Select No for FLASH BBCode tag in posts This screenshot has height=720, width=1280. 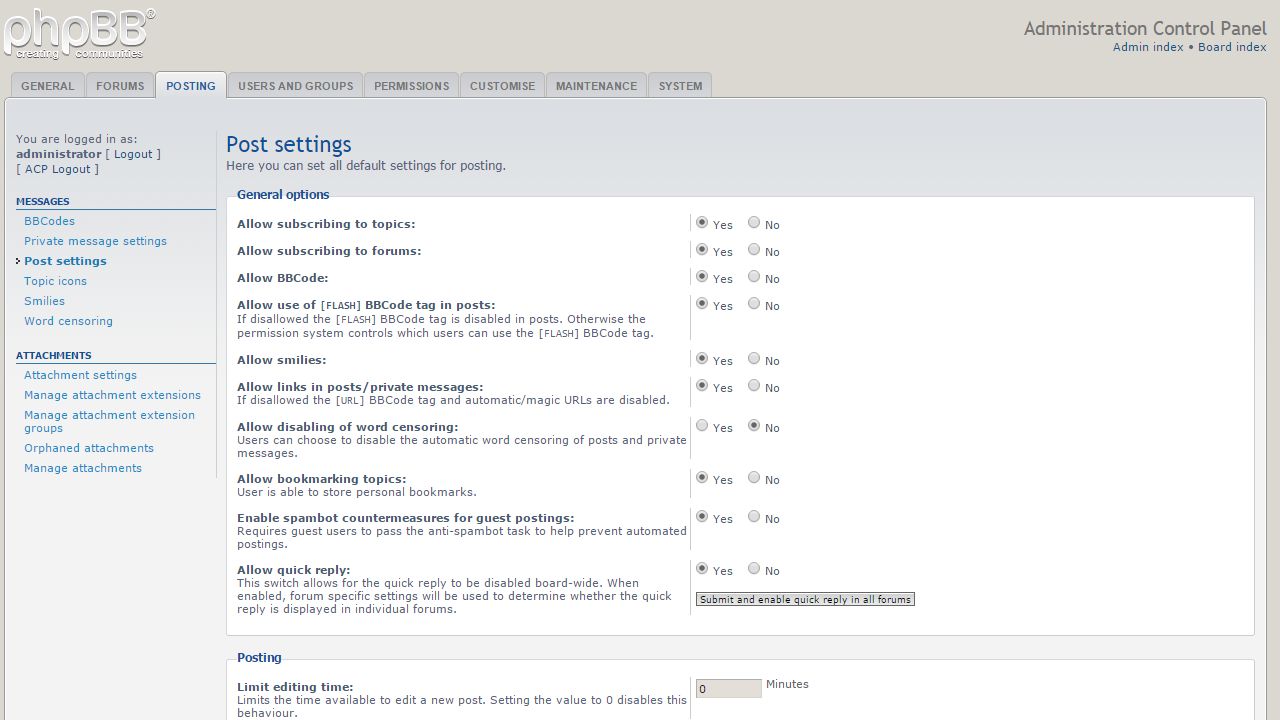click(754, 304)
